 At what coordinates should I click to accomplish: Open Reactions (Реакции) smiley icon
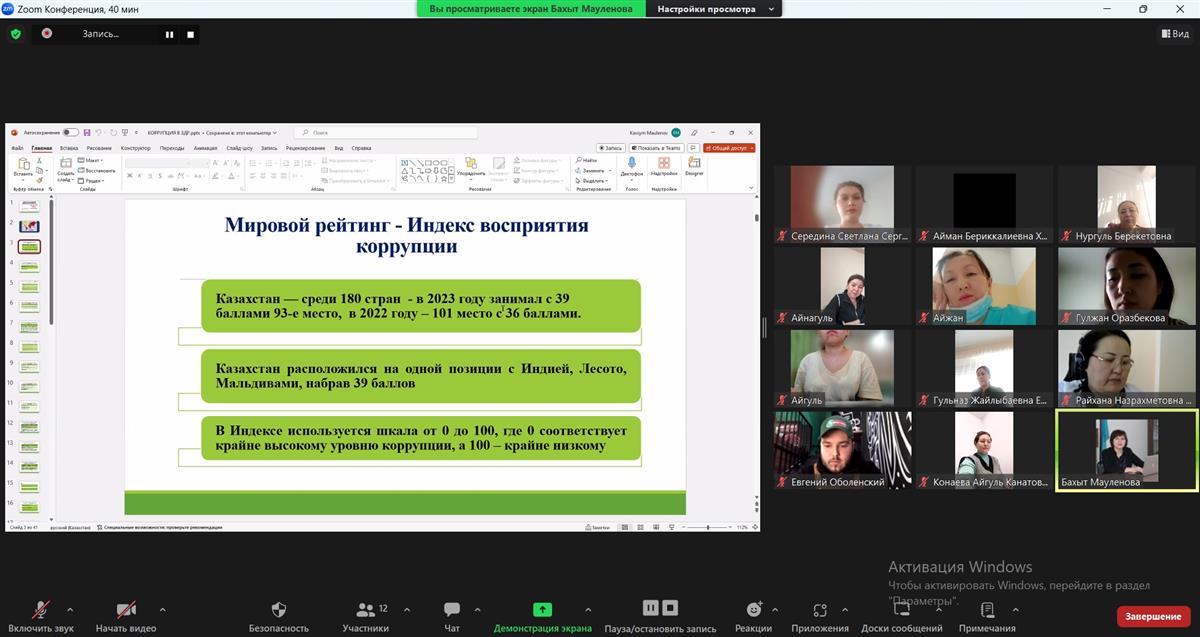(x=753, y=610)
